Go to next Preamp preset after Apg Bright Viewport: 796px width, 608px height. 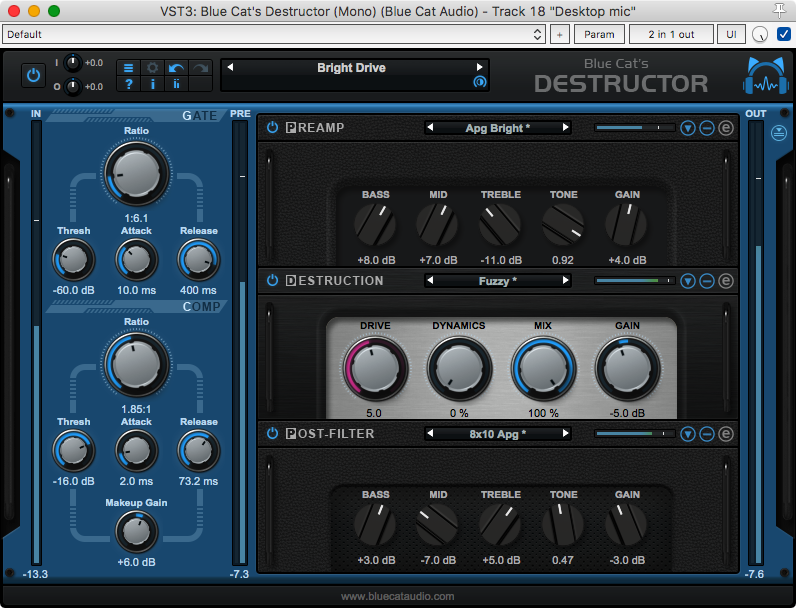tap(566, 127)
